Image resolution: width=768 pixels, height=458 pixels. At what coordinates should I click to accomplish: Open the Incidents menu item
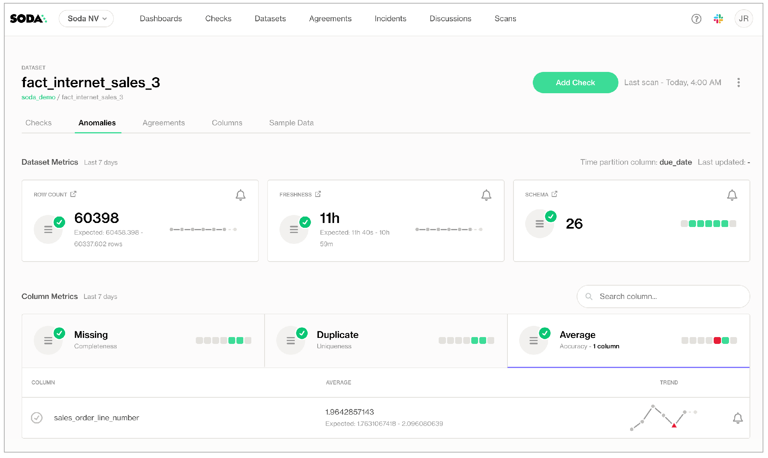390,19
